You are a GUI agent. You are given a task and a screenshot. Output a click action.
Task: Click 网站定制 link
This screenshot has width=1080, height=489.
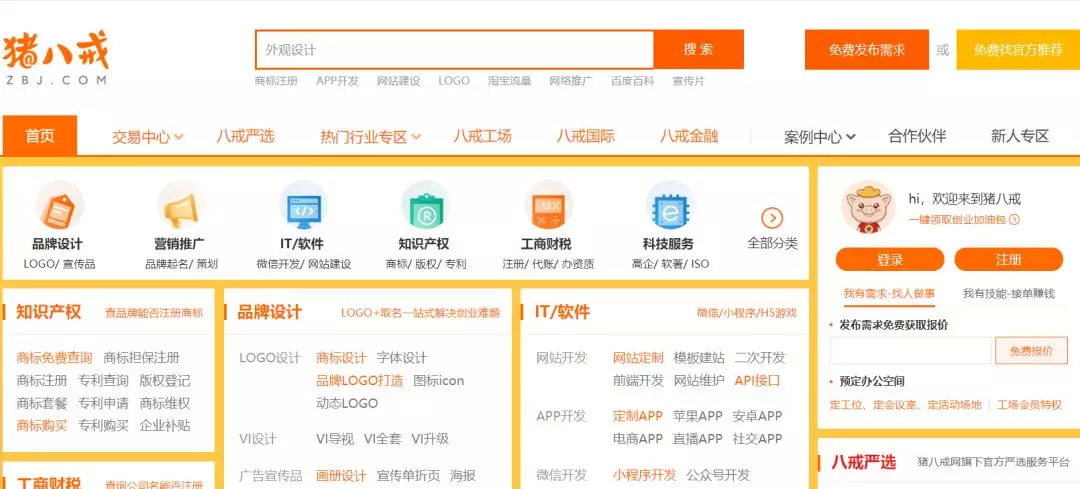point(638,357)
